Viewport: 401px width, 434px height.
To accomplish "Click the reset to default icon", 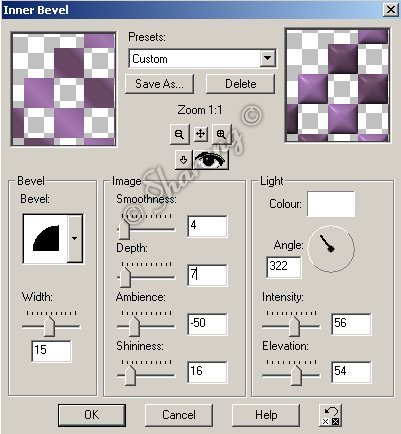I will tap(330, 415).
